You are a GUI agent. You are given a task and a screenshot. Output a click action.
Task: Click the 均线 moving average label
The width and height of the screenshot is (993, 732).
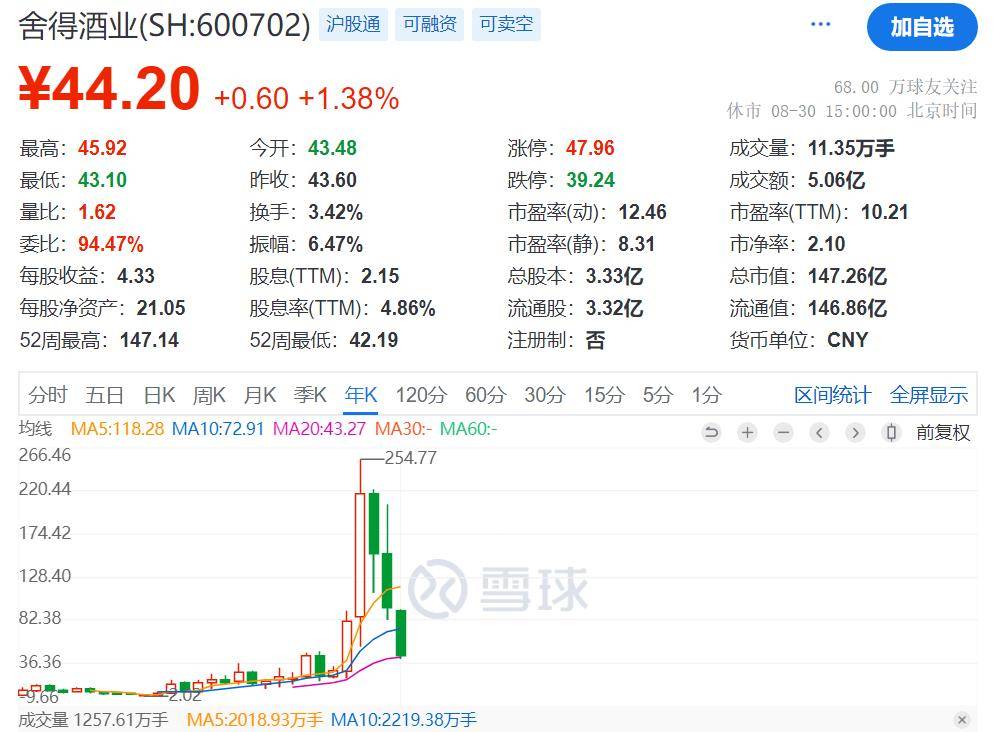[x=35, y=429]
